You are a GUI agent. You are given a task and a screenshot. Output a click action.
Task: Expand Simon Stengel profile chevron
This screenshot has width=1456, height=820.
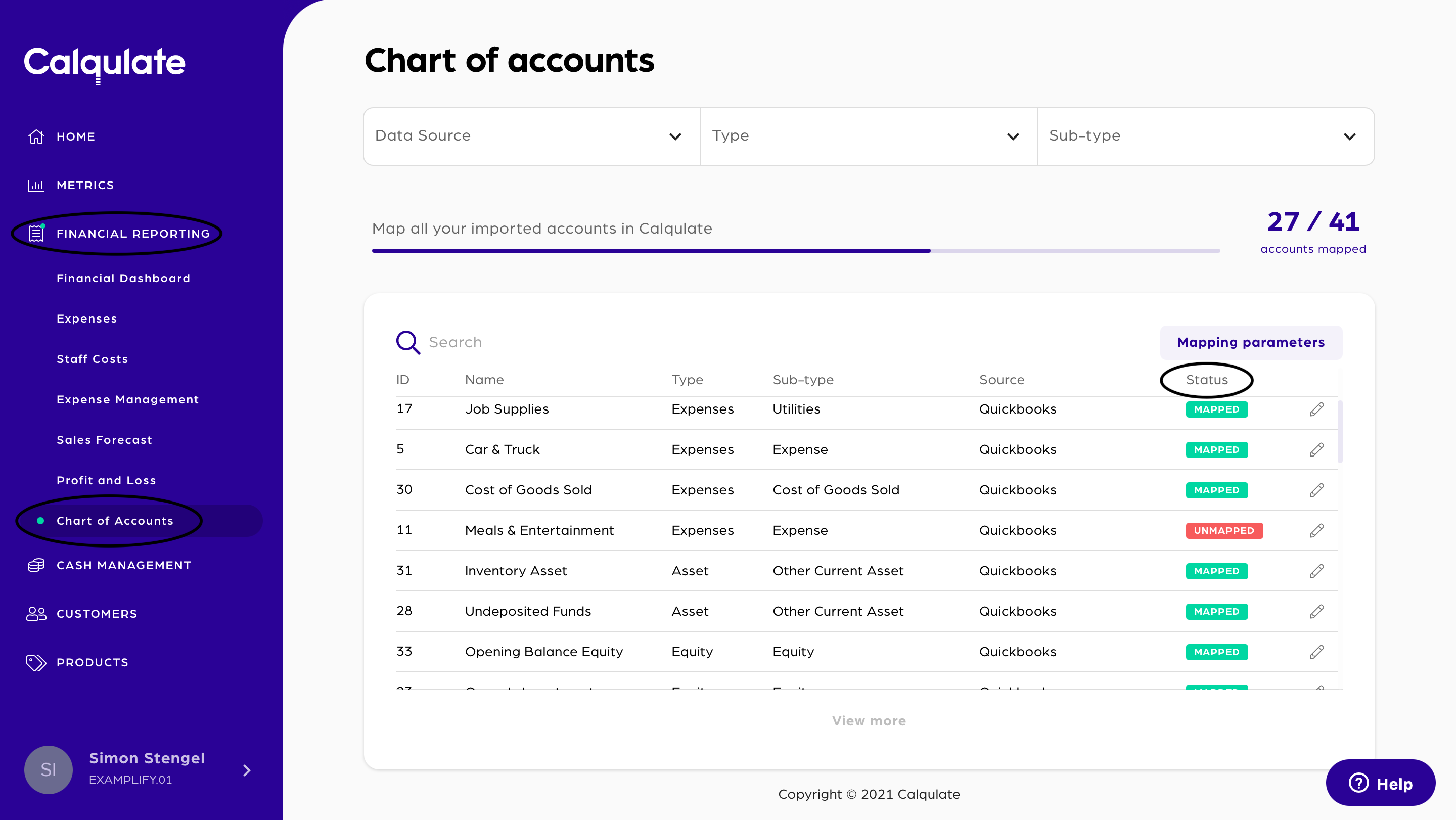click(246, 770)
